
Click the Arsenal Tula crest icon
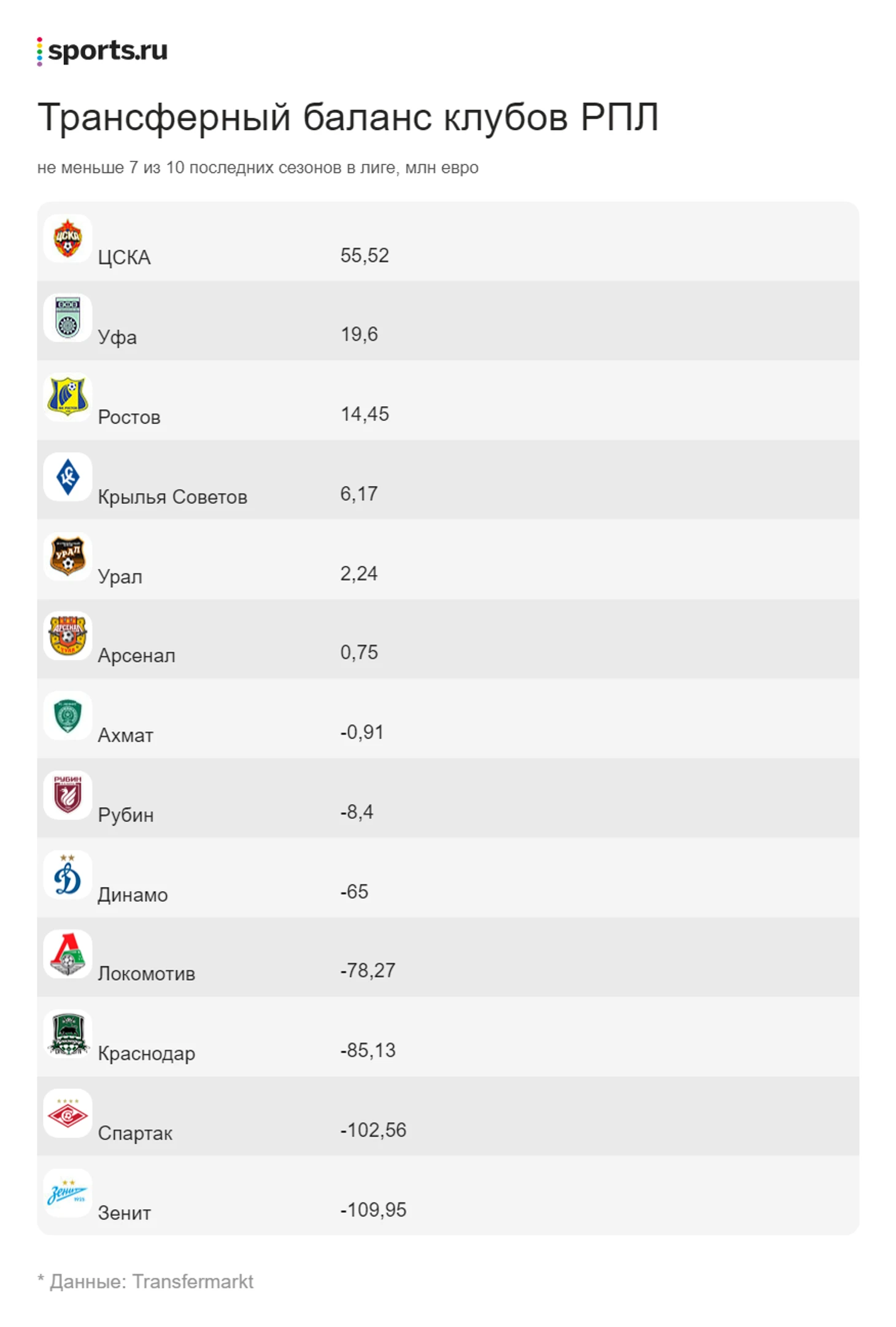click(x=68, y=635)
